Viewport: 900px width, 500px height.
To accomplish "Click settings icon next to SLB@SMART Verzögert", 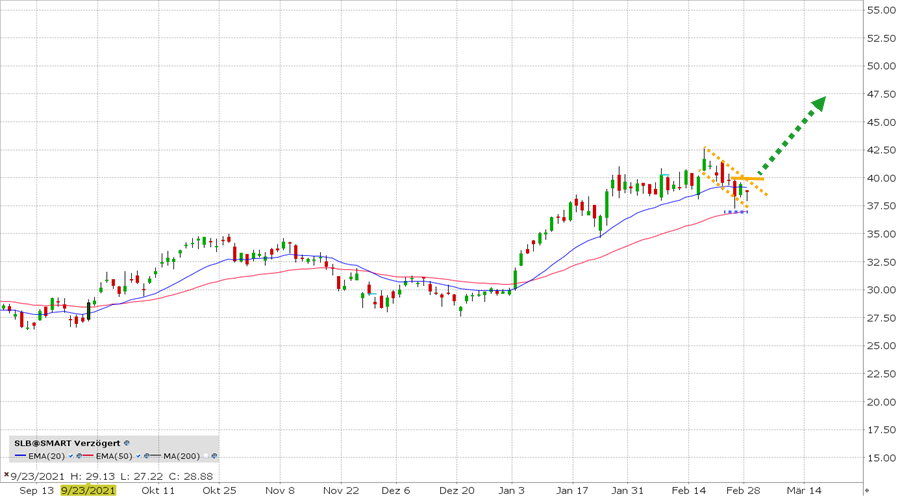I will pos(126,443).
